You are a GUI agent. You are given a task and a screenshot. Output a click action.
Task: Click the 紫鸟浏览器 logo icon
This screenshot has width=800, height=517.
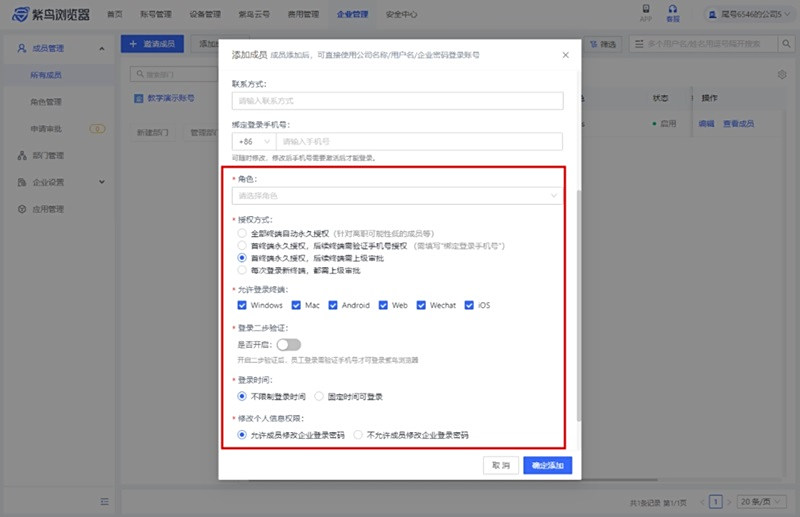tap(22, 15)
